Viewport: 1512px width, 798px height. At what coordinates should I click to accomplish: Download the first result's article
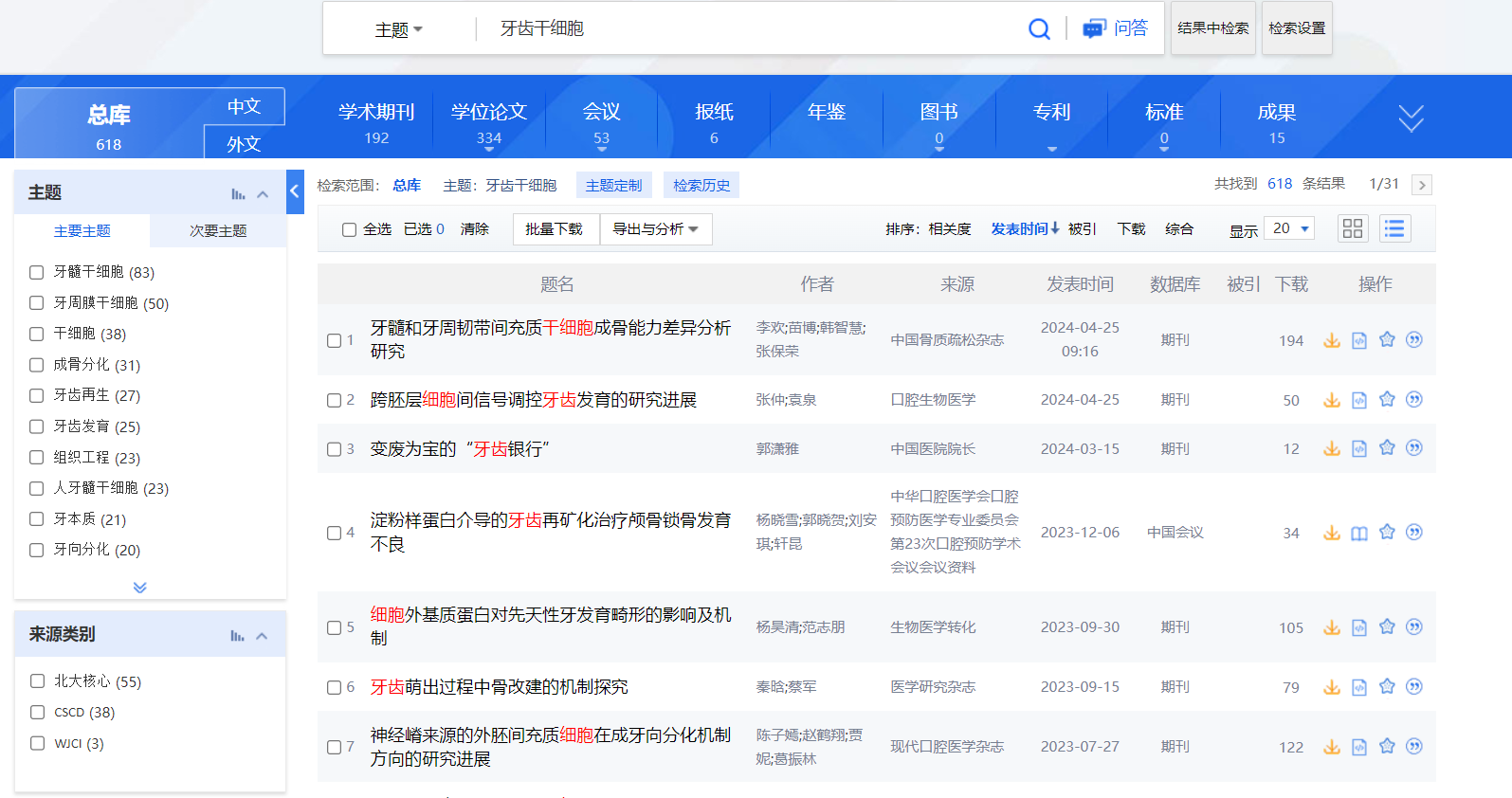[1332, 340]
